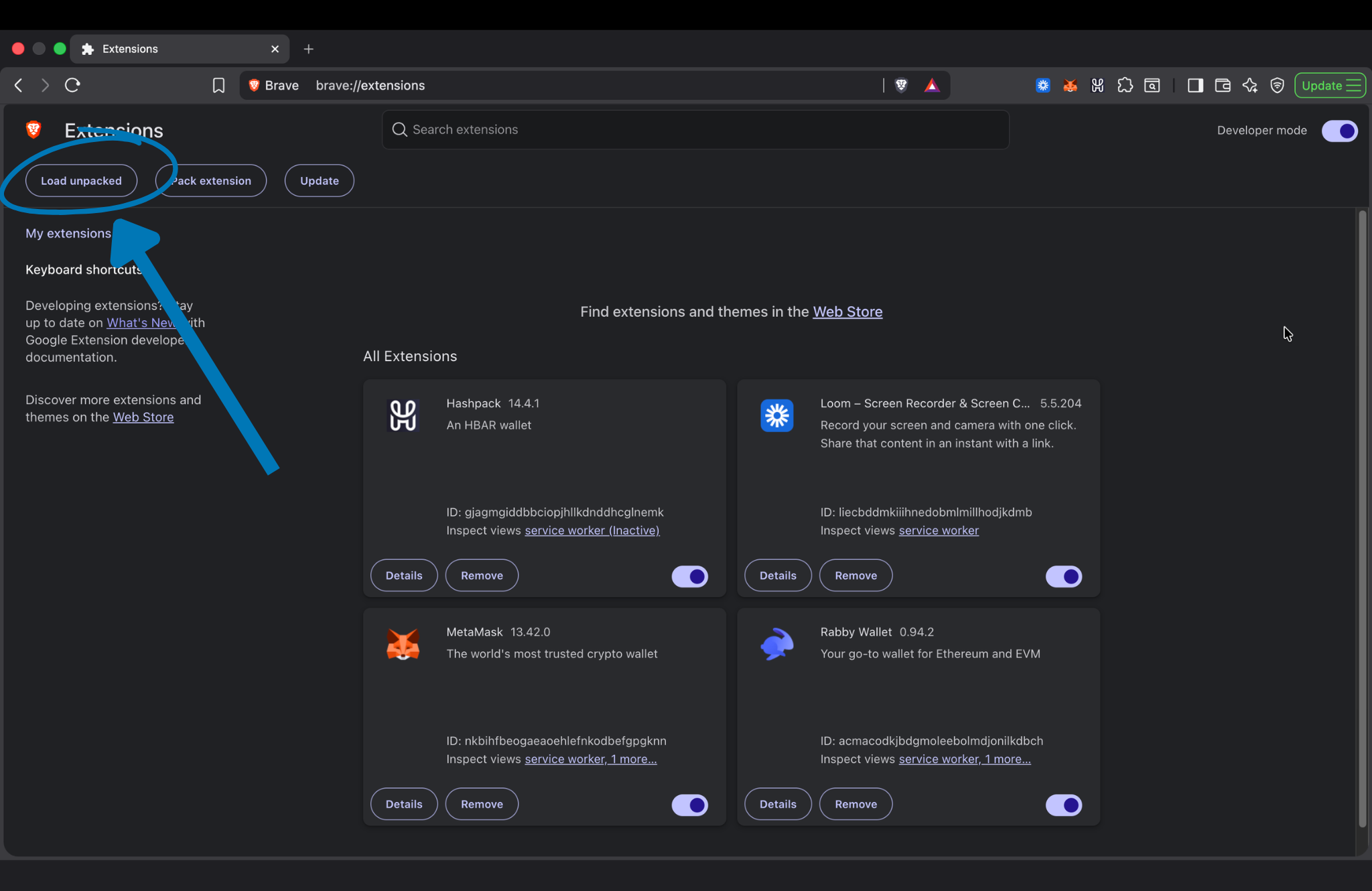Screen dimensions: 1372x891
Task: Click MetaMask ID nkbihfbeogaeaoehlefnkodbefgpgknn text
Action: (557, 740)
